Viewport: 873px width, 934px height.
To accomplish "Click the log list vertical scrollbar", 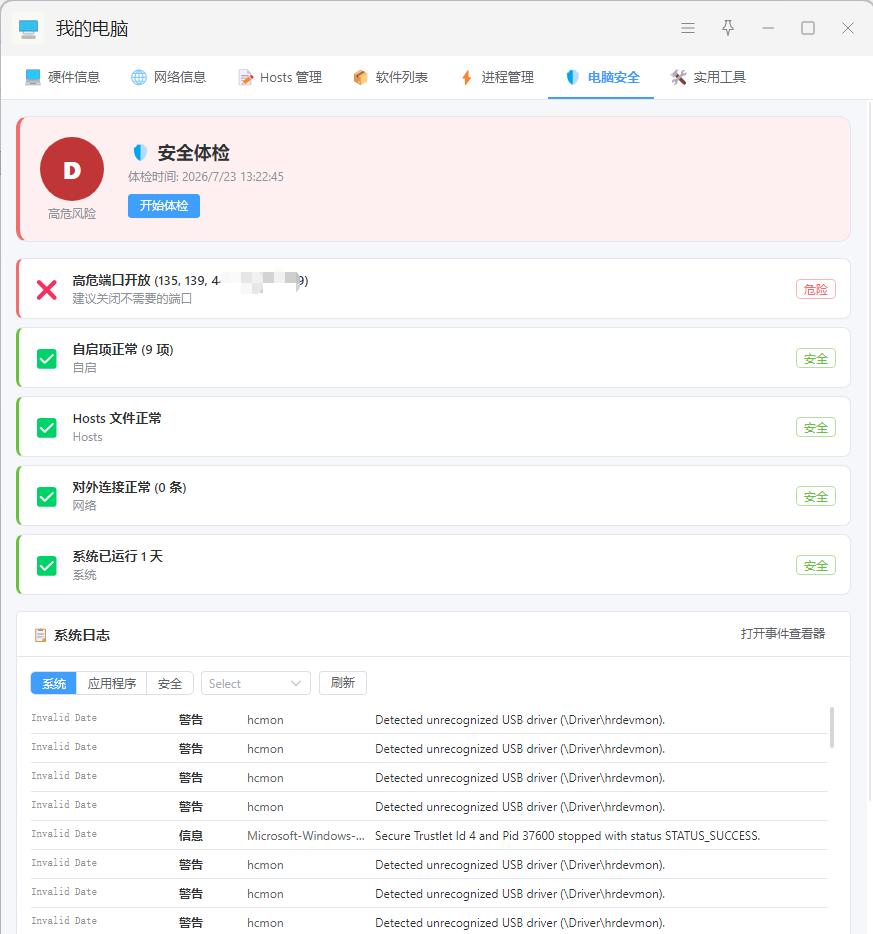I will click(x=832, y=727).
